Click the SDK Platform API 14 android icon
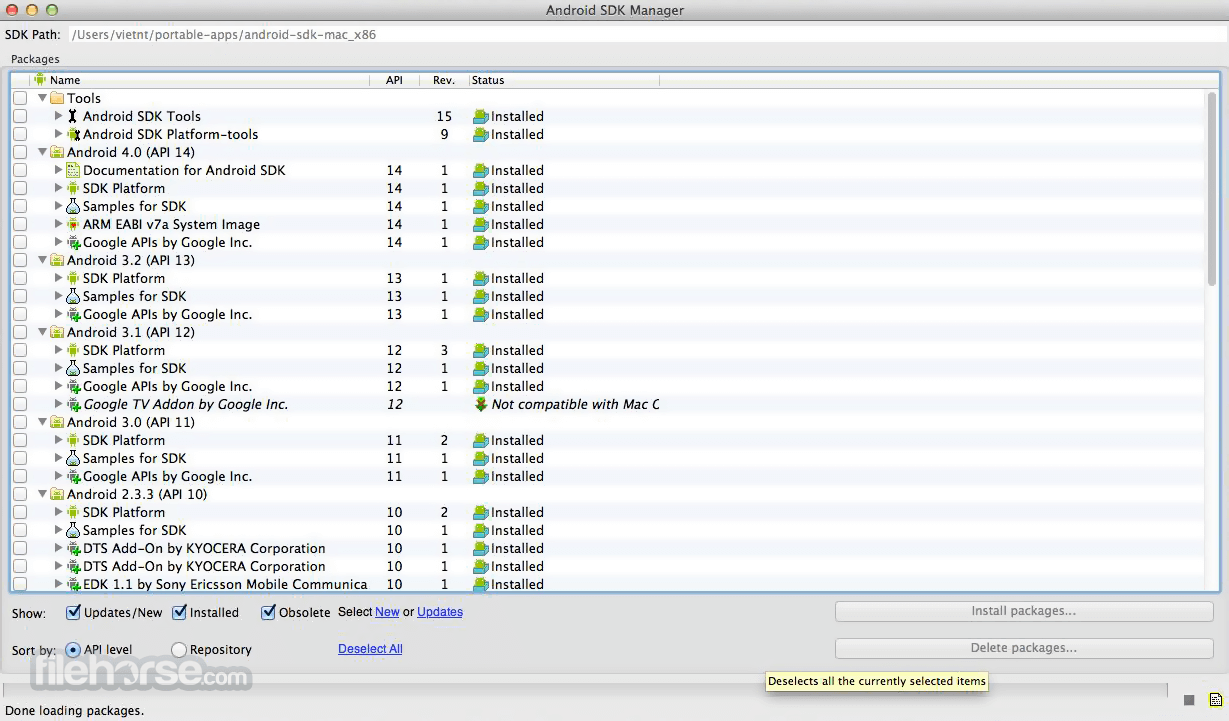This screenshot has width=1229, height=721. (x=72, y=188)
